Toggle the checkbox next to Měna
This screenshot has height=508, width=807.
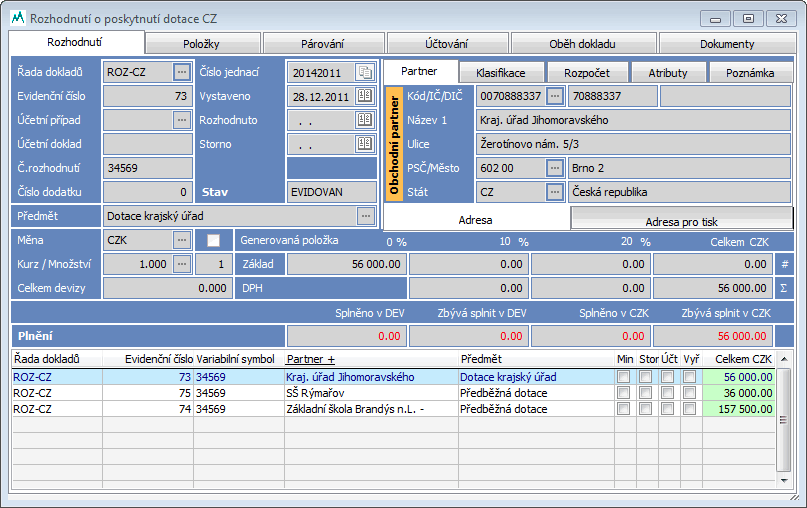213,240
